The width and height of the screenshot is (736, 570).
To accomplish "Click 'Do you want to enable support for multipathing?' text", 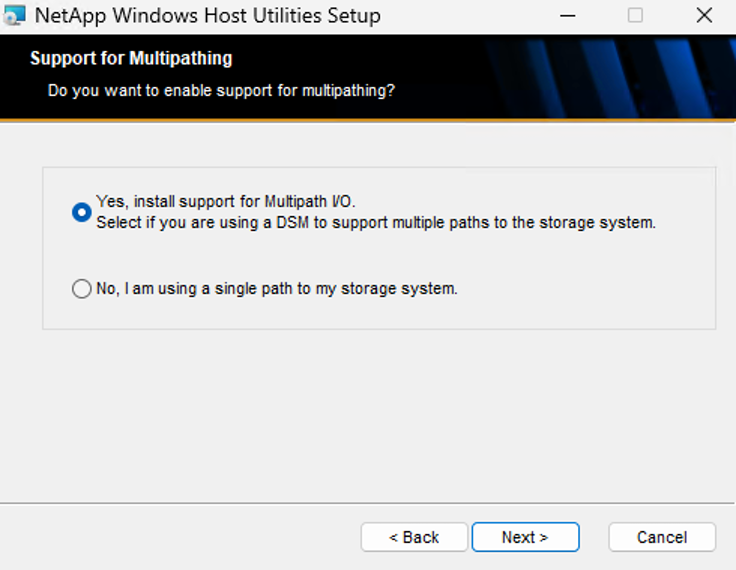I will 221,90.
